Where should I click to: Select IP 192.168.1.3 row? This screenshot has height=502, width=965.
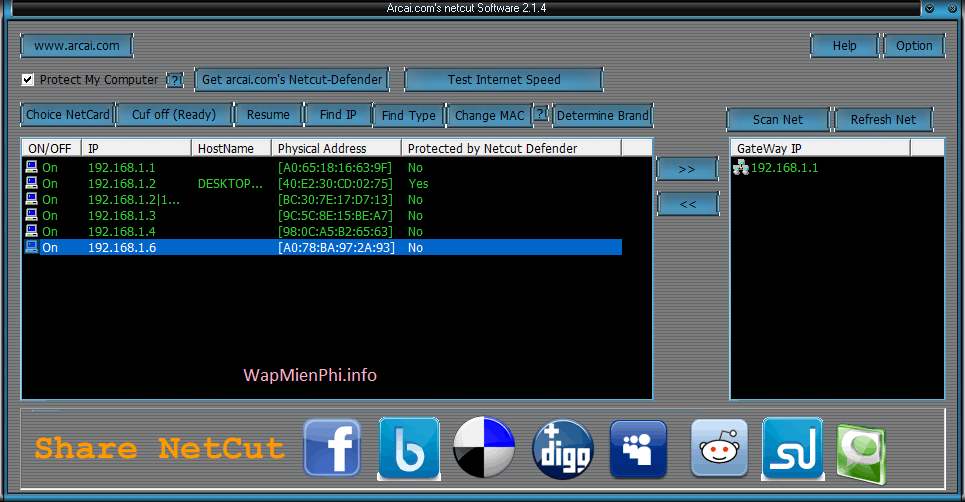(121, 215)
